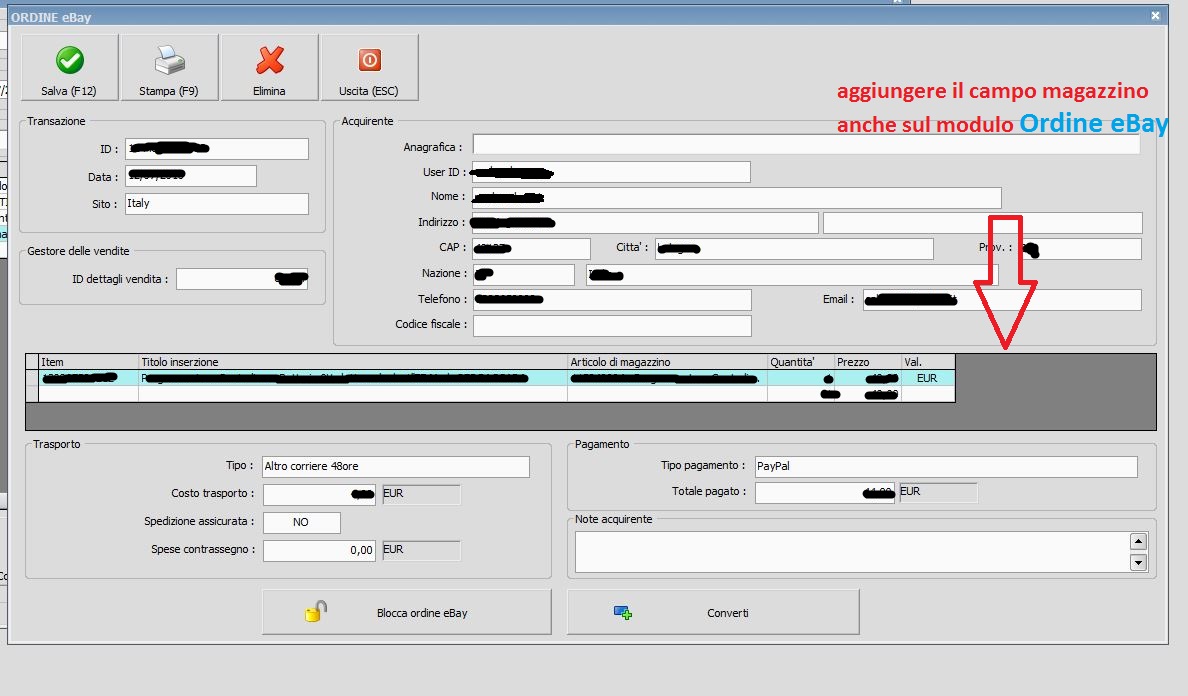Click Note acquirente scroll down arrow
The width and height of the screenshot is (1188, 696).
pyautogui.click(x=1138, y=562)
